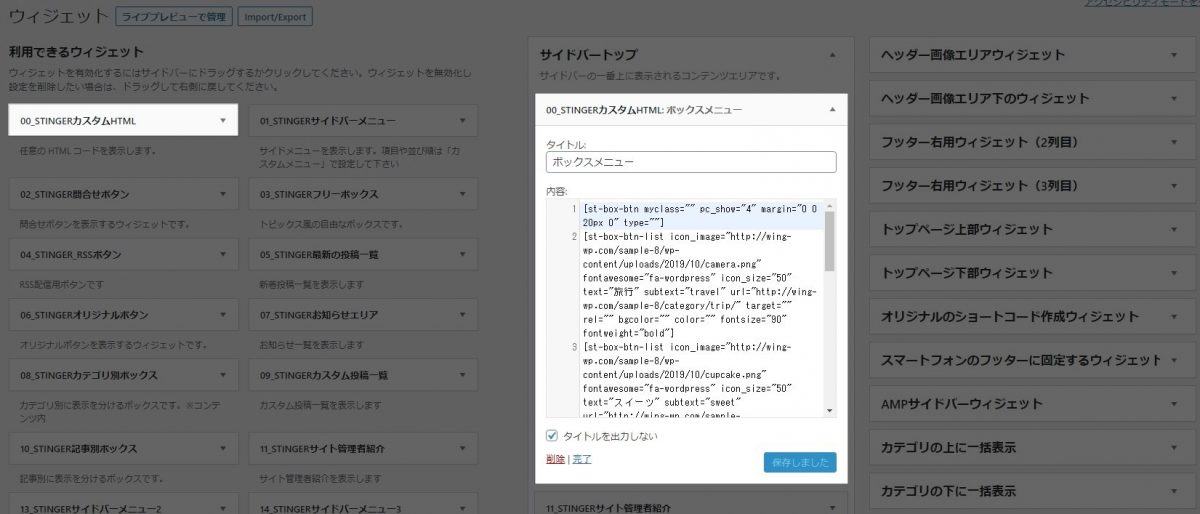Click line number 2 in code editor

coord(574,236)
